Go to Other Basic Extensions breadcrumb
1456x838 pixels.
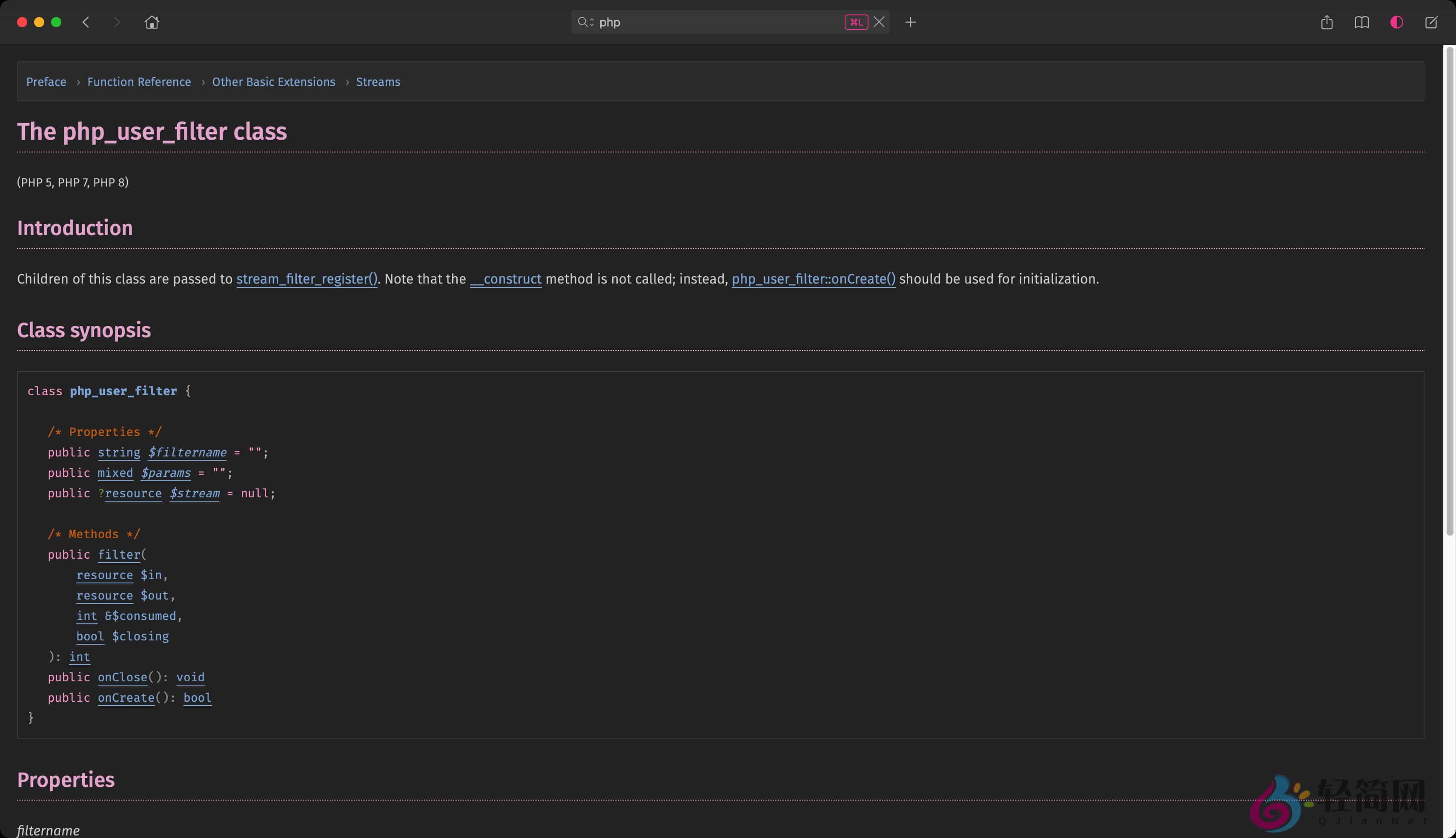273,82
